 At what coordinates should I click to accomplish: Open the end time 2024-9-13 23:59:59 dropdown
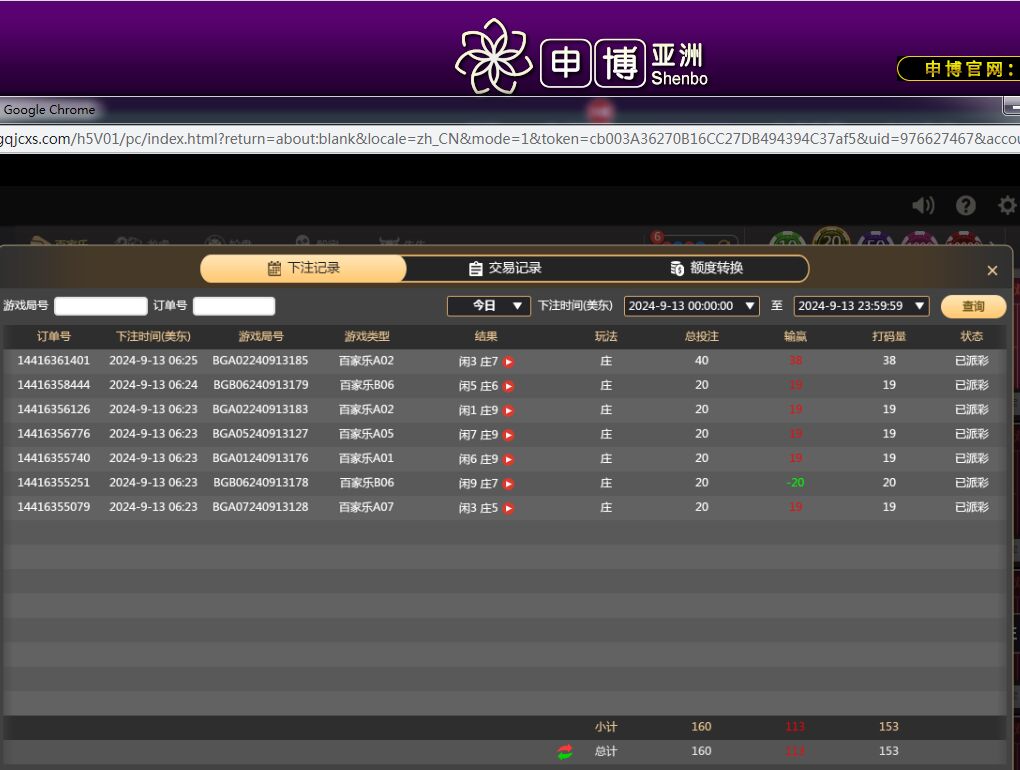coord(861,306)
